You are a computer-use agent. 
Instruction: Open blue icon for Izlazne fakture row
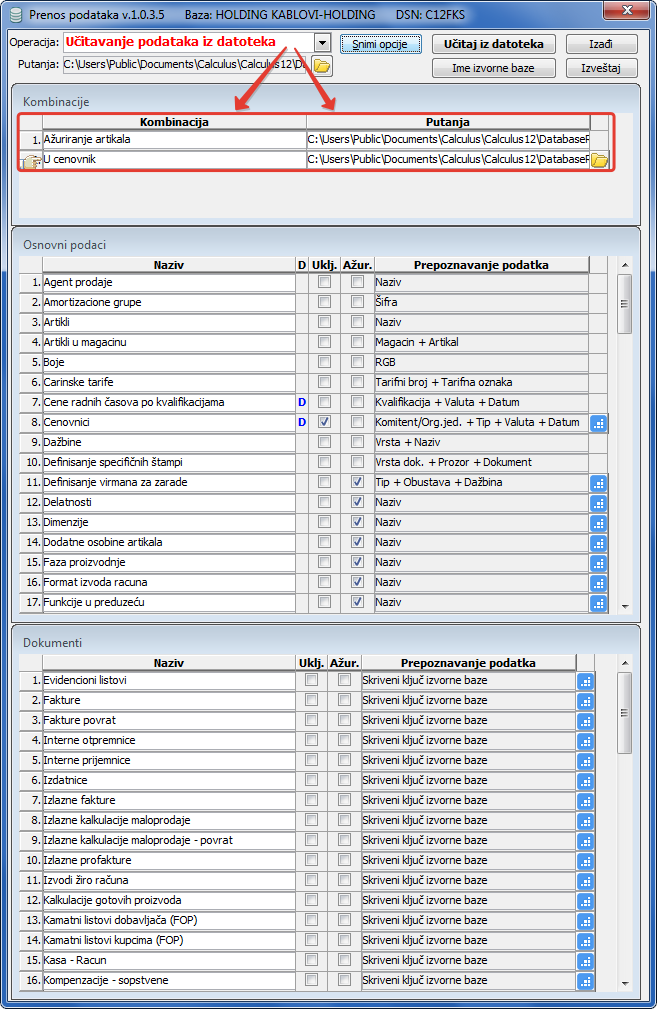pyautogui.click(x=586, y=801)
